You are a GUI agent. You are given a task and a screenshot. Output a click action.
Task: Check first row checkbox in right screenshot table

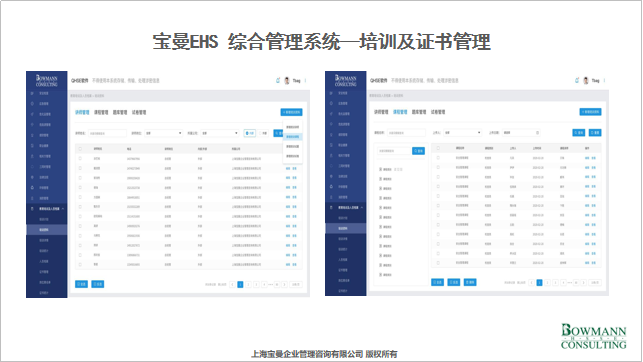[438, 158]
